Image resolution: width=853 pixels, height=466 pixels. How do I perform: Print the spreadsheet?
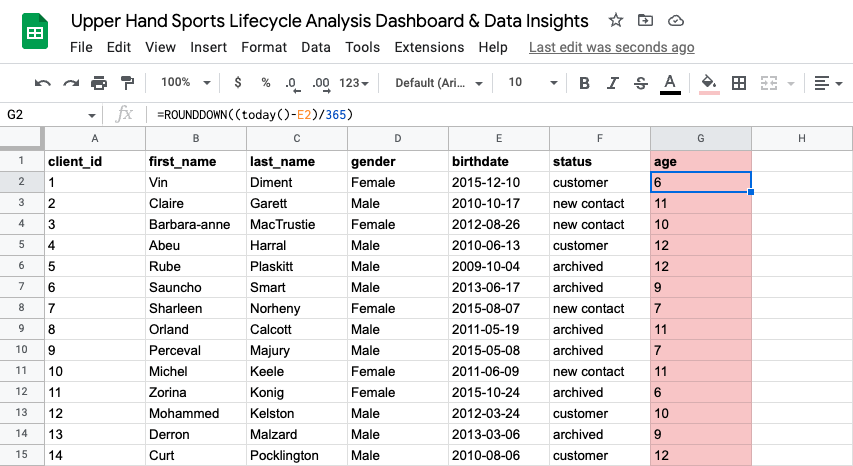point(99,83)
